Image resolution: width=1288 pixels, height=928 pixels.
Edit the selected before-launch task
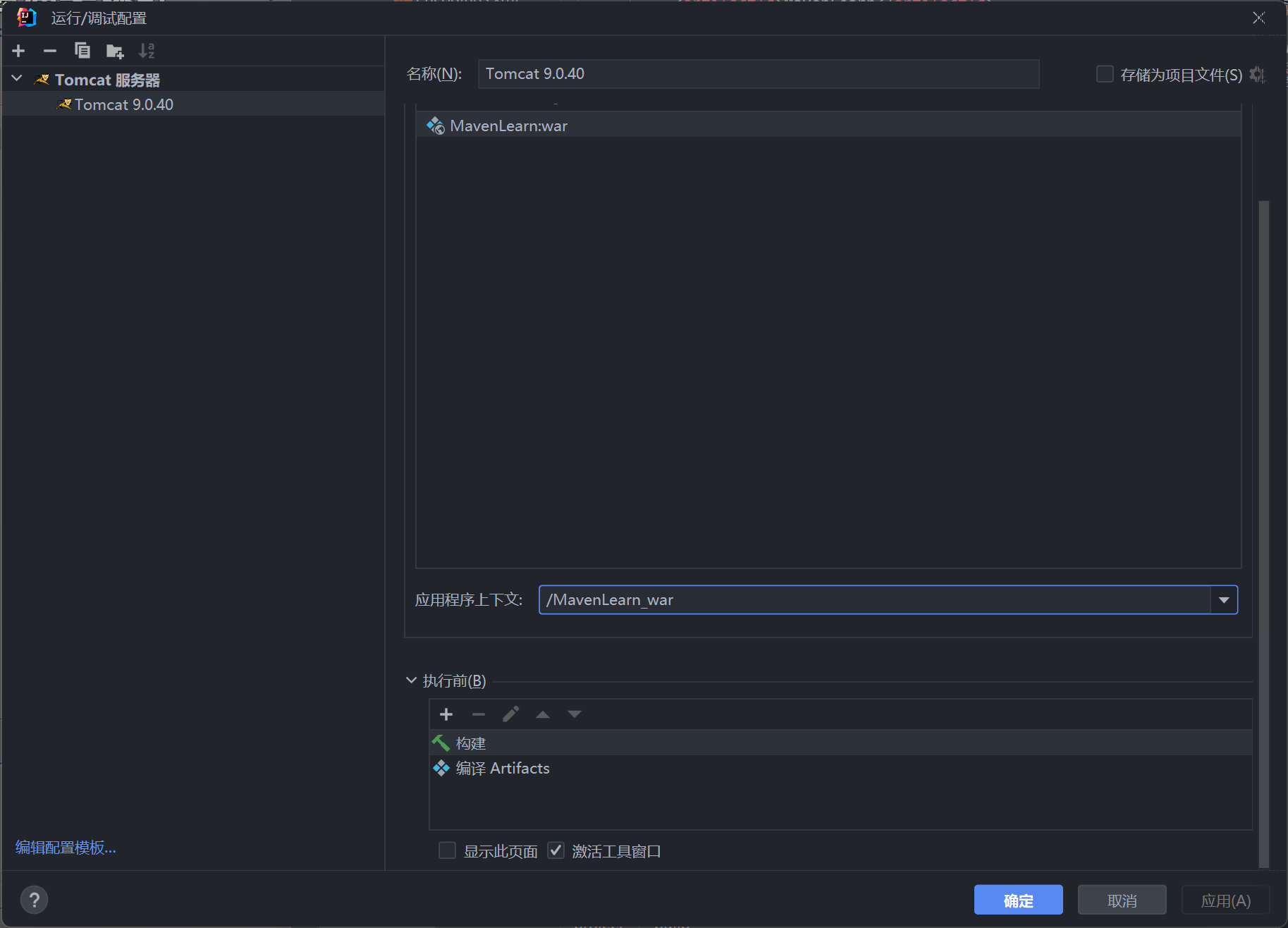click(510, 714)
